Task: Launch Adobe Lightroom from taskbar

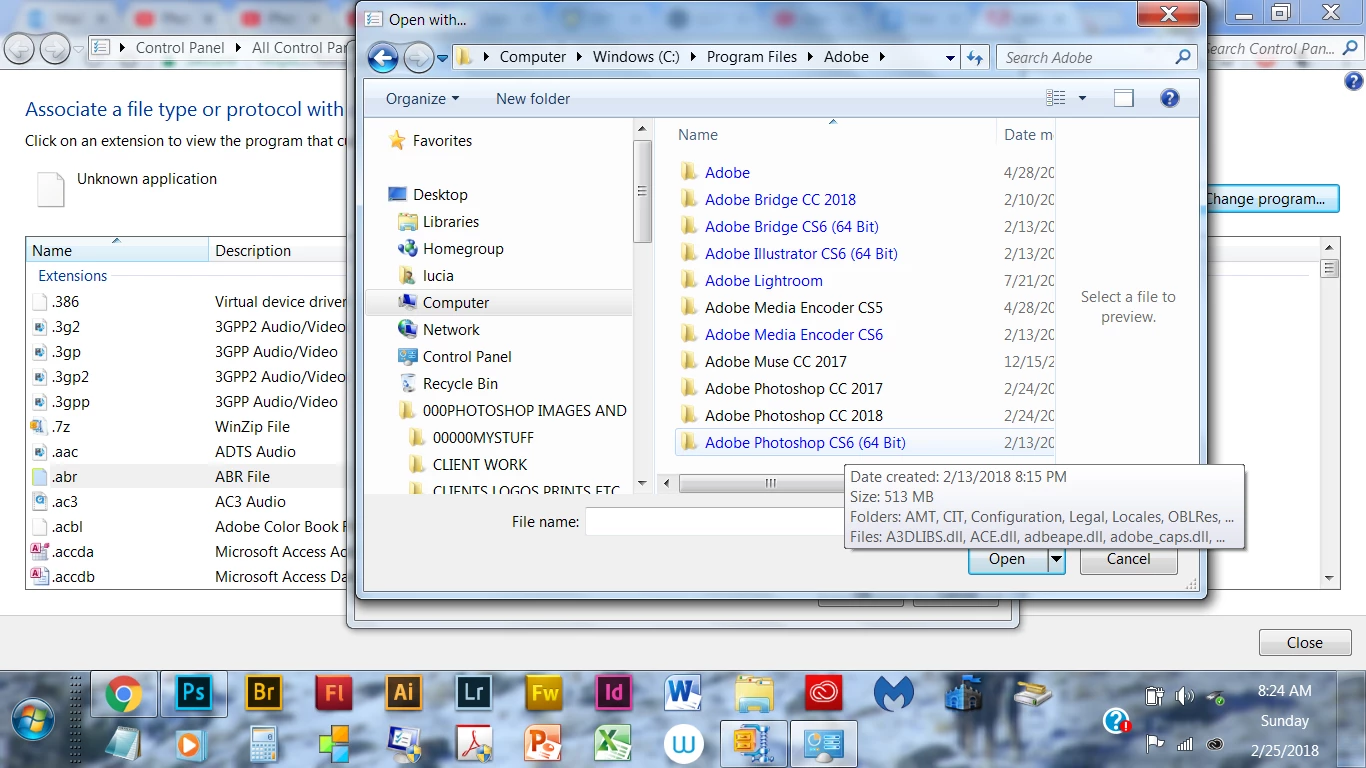Action: (474, 693)
